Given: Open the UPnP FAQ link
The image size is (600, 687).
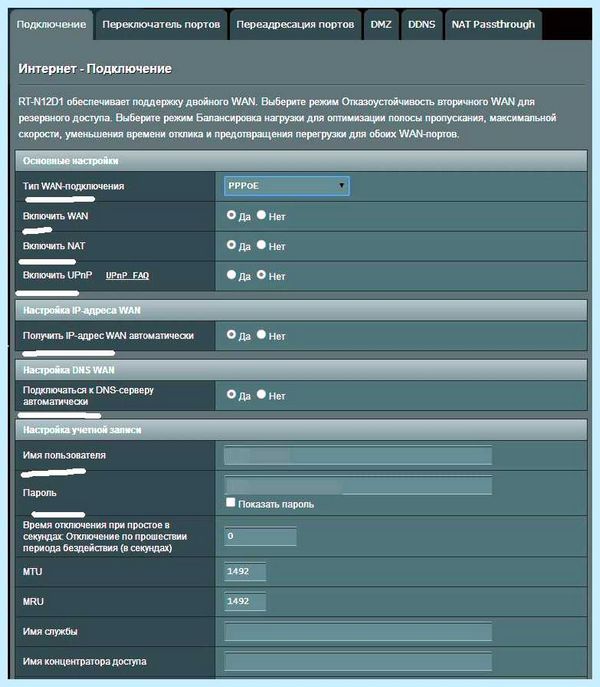Looking at the screenshot, I should [x=127, y=276].
